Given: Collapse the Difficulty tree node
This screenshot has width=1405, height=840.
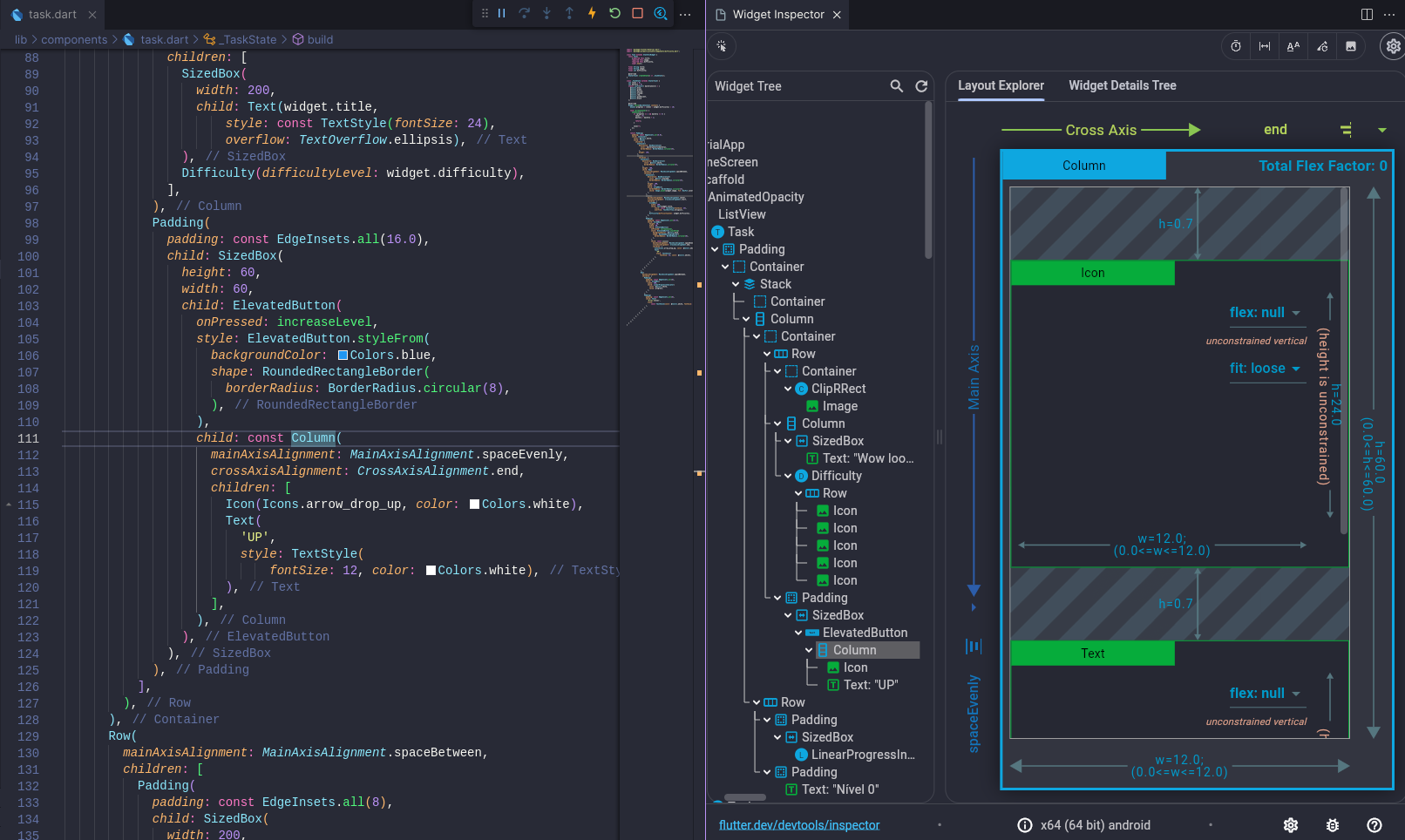Looking at the screenshot, I should tap(788, 476).
